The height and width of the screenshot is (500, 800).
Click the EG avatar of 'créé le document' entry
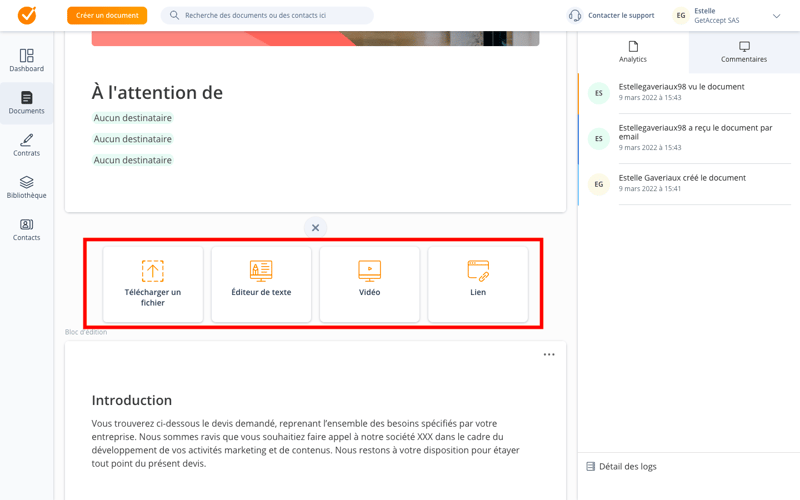coord(599,184)
